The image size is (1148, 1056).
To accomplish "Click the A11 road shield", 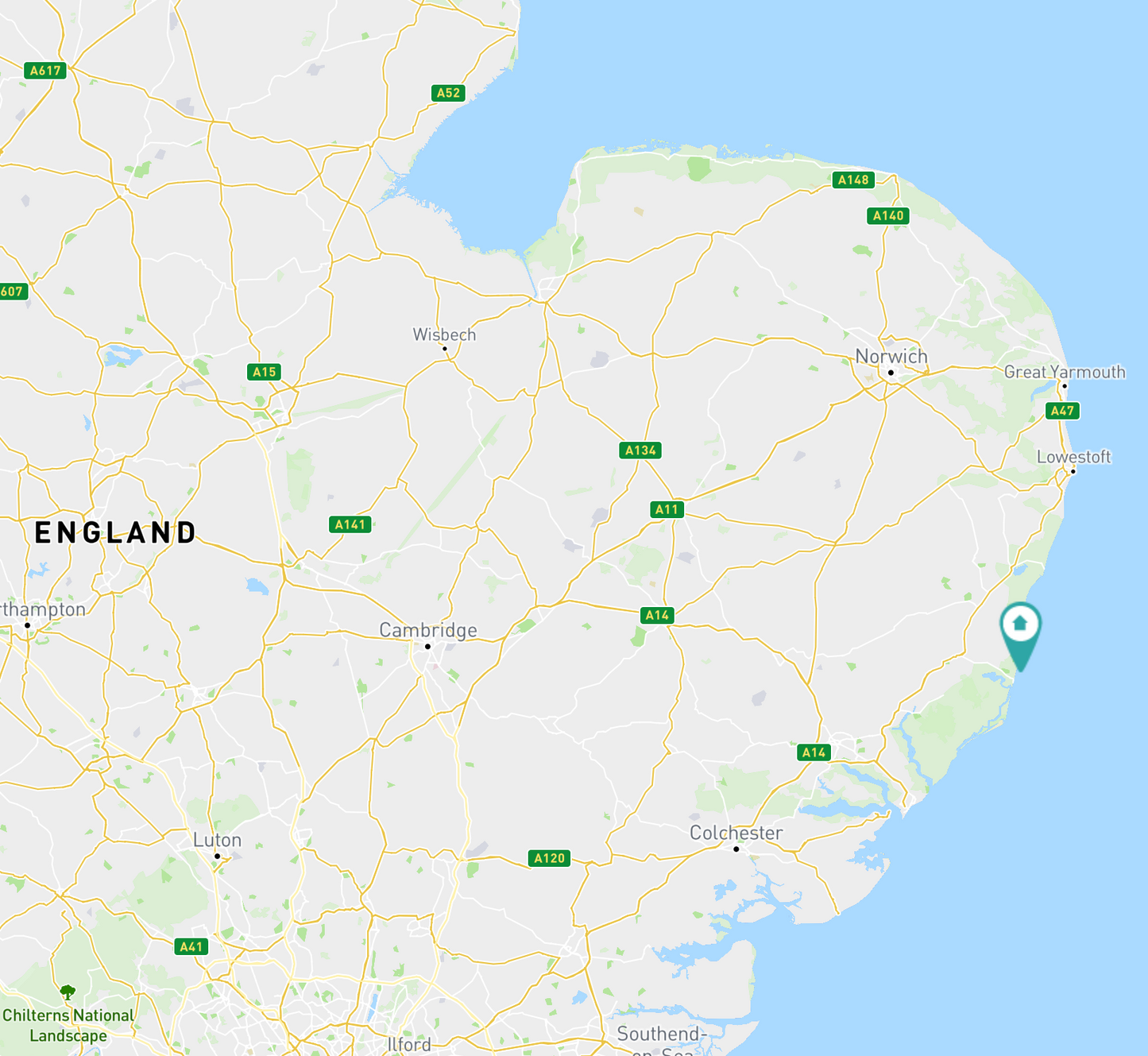I will click(x=667, y=510).
